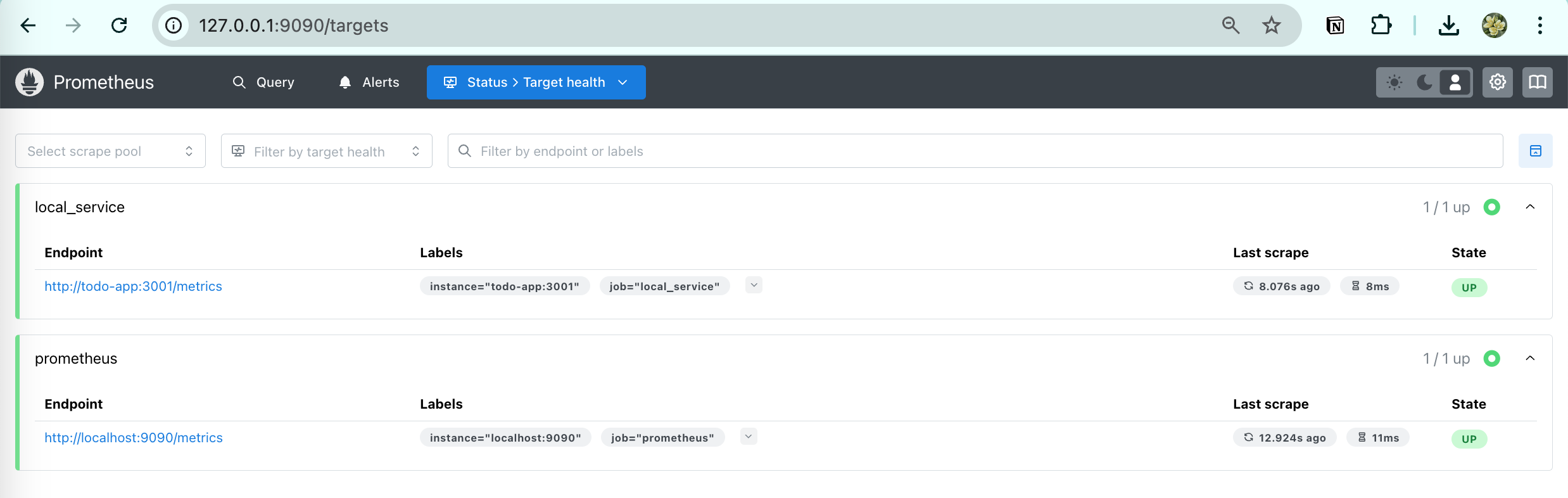Click the 11ms scrape duration badge
This screenshot has height=498, width=1568.
(1378, 438)
